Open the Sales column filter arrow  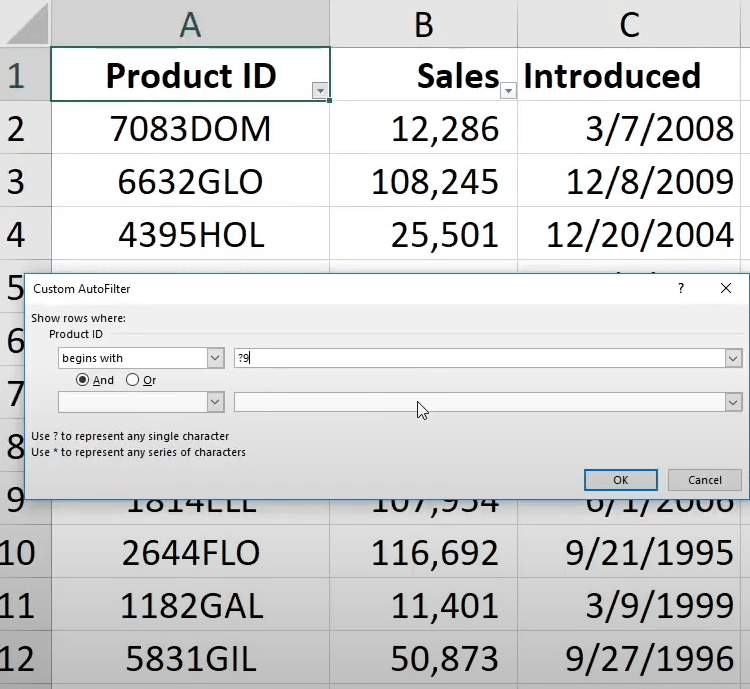pyautogui.click(x=508, y=91)
